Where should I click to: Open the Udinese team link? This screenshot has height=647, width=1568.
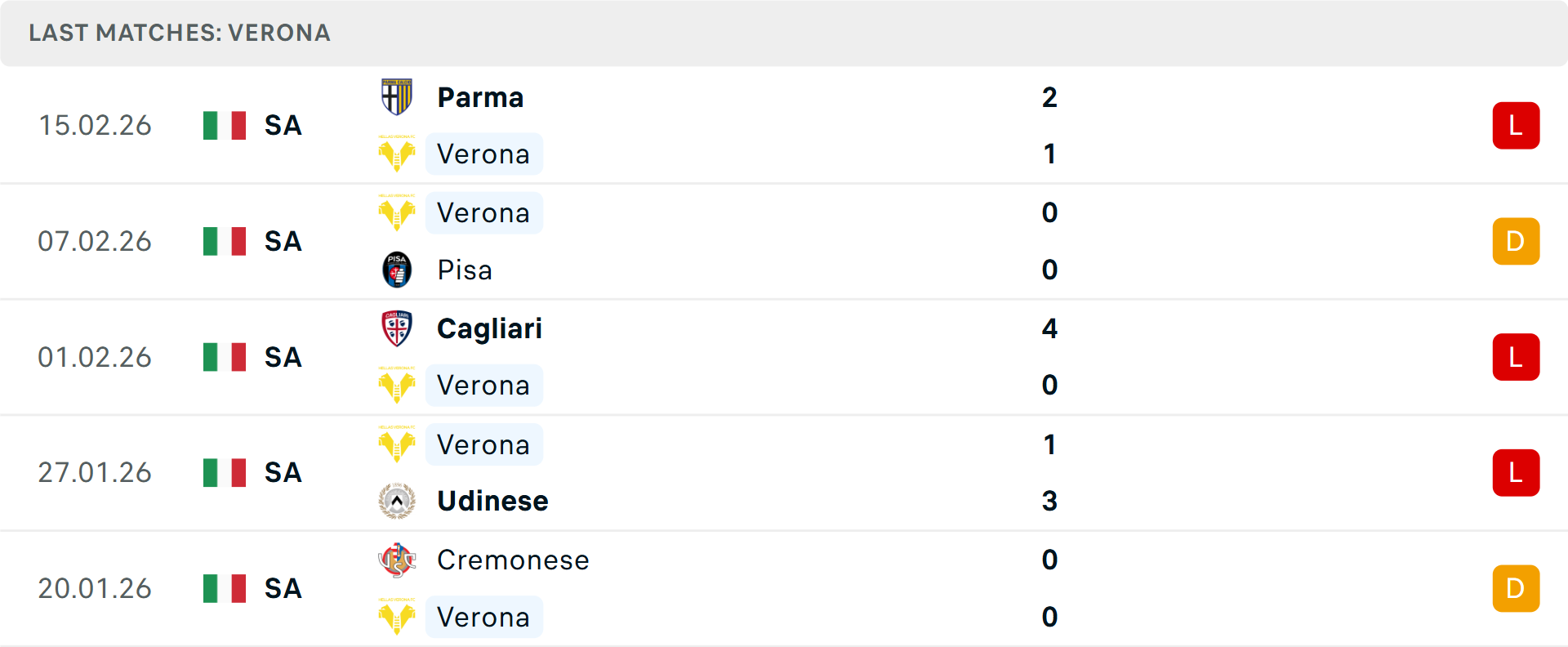(492, 501)
